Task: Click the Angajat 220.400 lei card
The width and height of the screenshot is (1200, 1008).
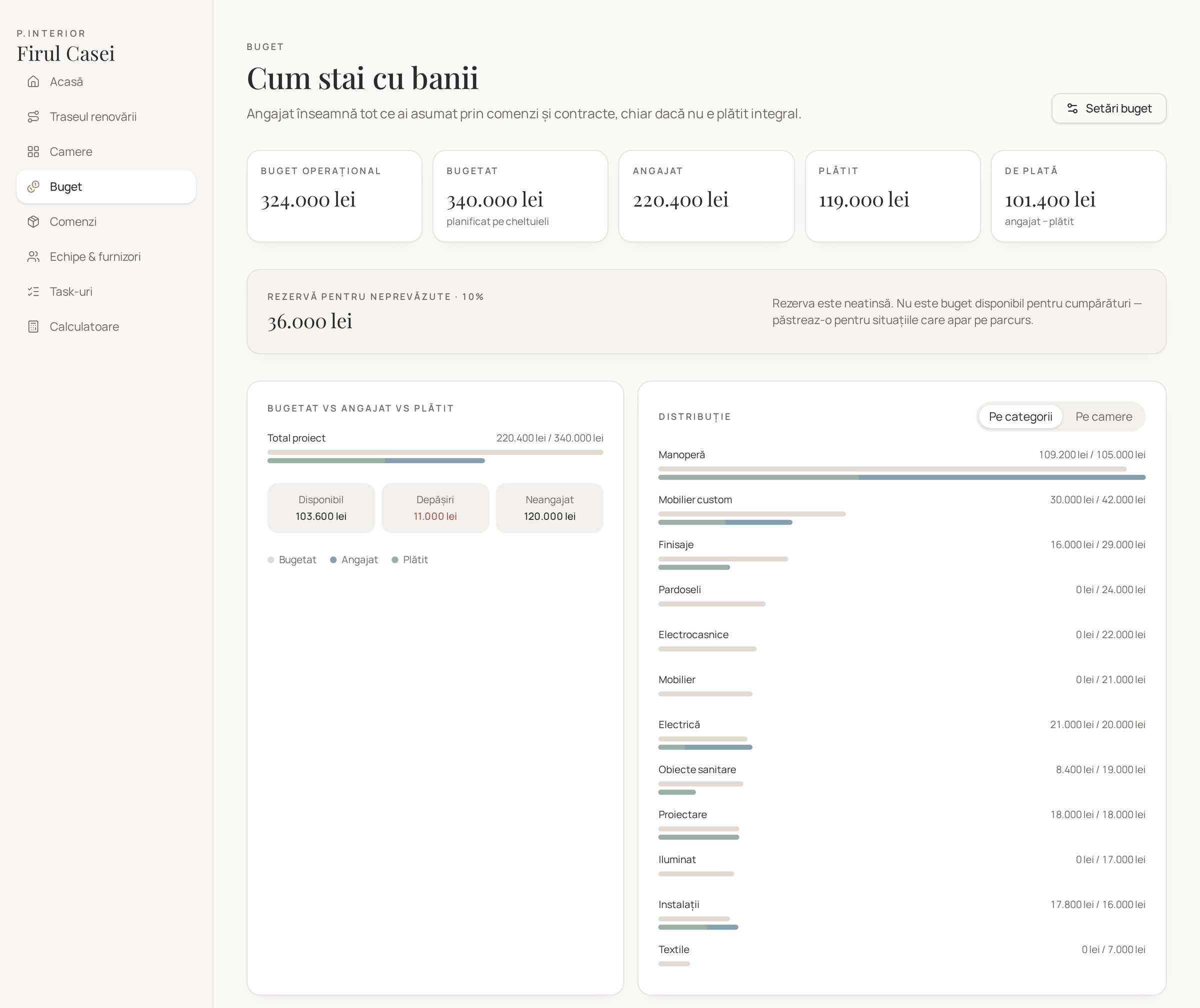Action: click(x=706, y=196)
